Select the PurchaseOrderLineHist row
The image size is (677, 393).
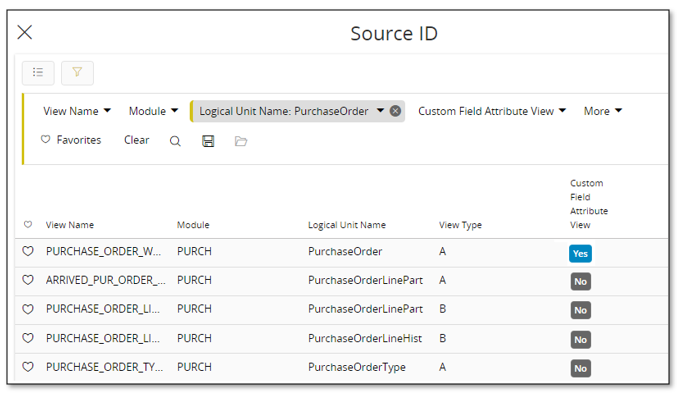coord(341,339)
